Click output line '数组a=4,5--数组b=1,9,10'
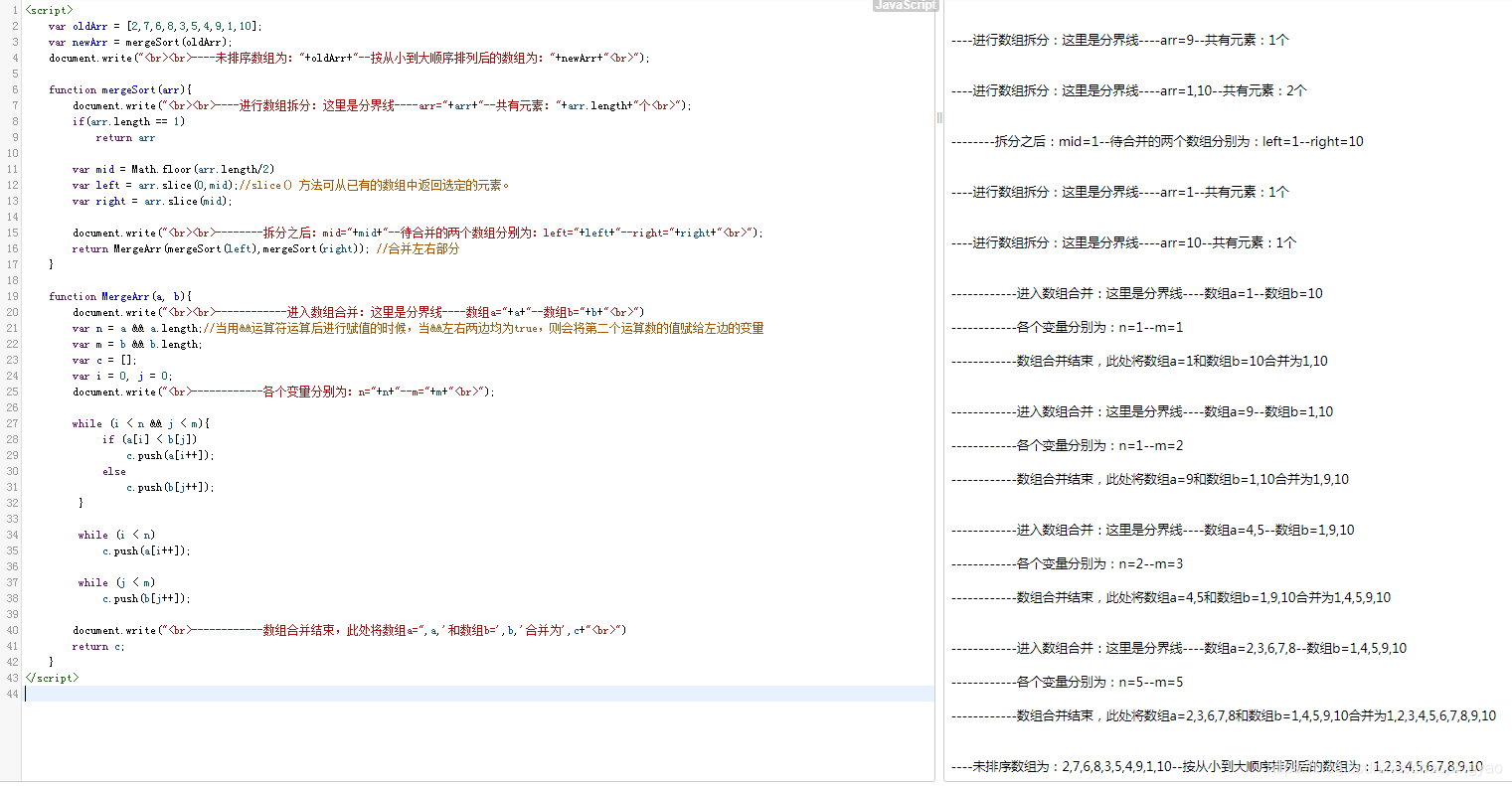The image size is (1512, 786). (1152, 530)
